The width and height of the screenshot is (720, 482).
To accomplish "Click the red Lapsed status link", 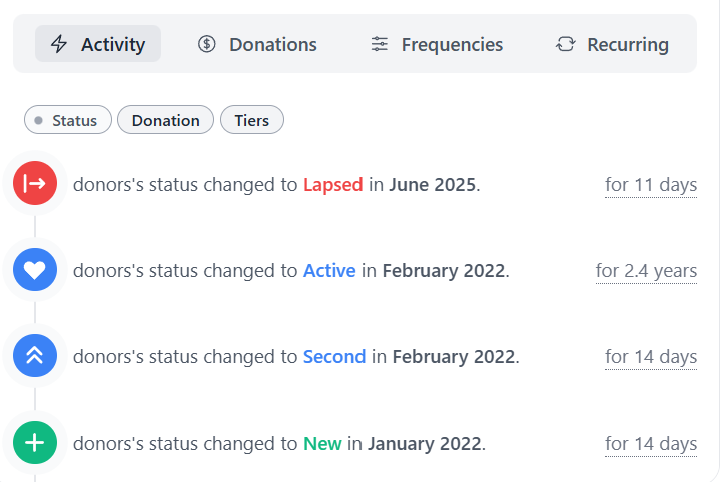I will click(332, 184).
